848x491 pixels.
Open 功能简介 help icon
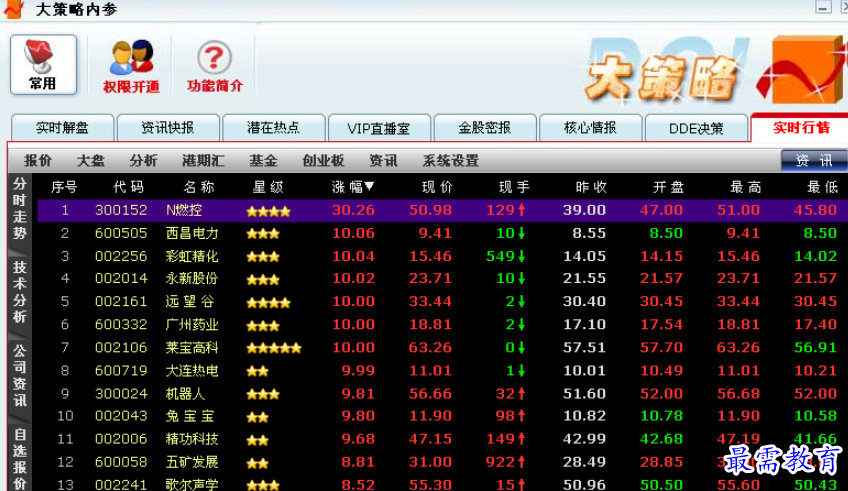(215, 66)
